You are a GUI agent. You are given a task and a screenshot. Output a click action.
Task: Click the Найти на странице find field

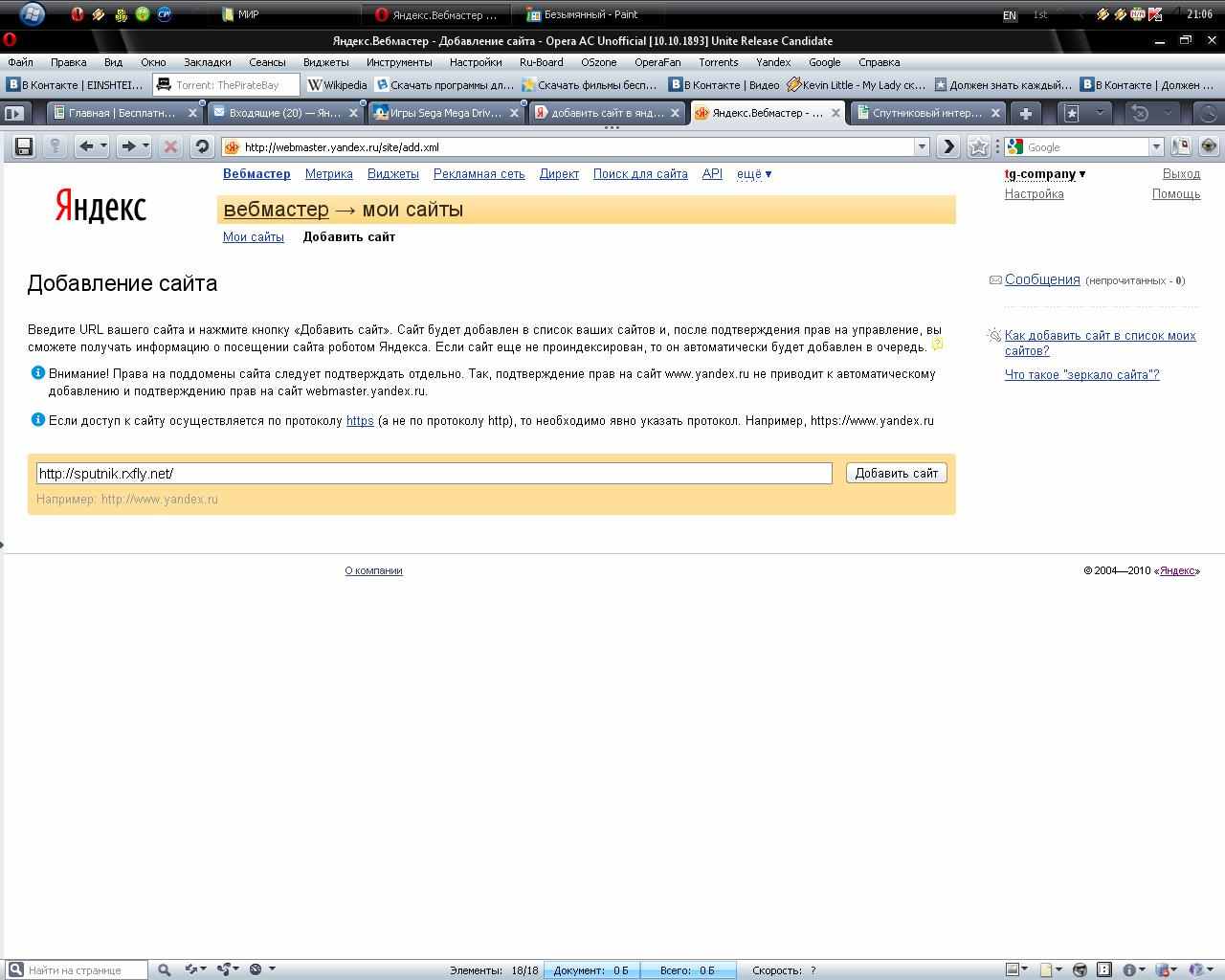(77, 969)
